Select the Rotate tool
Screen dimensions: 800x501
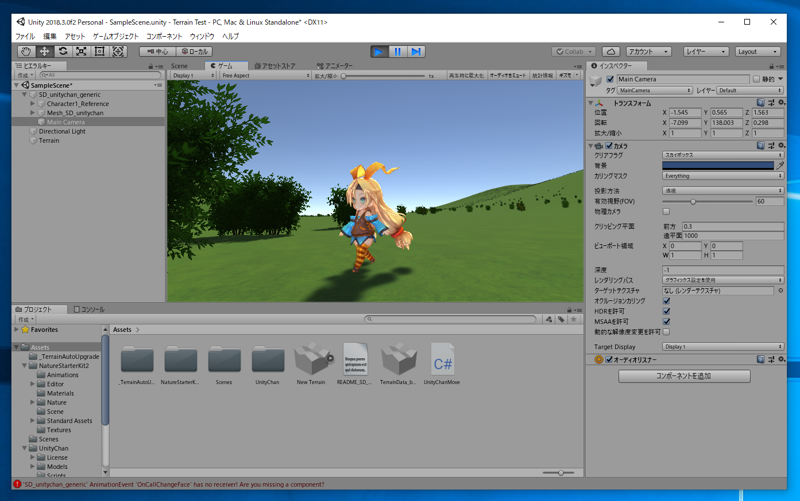pyautogui.click(x=63, y=52)
